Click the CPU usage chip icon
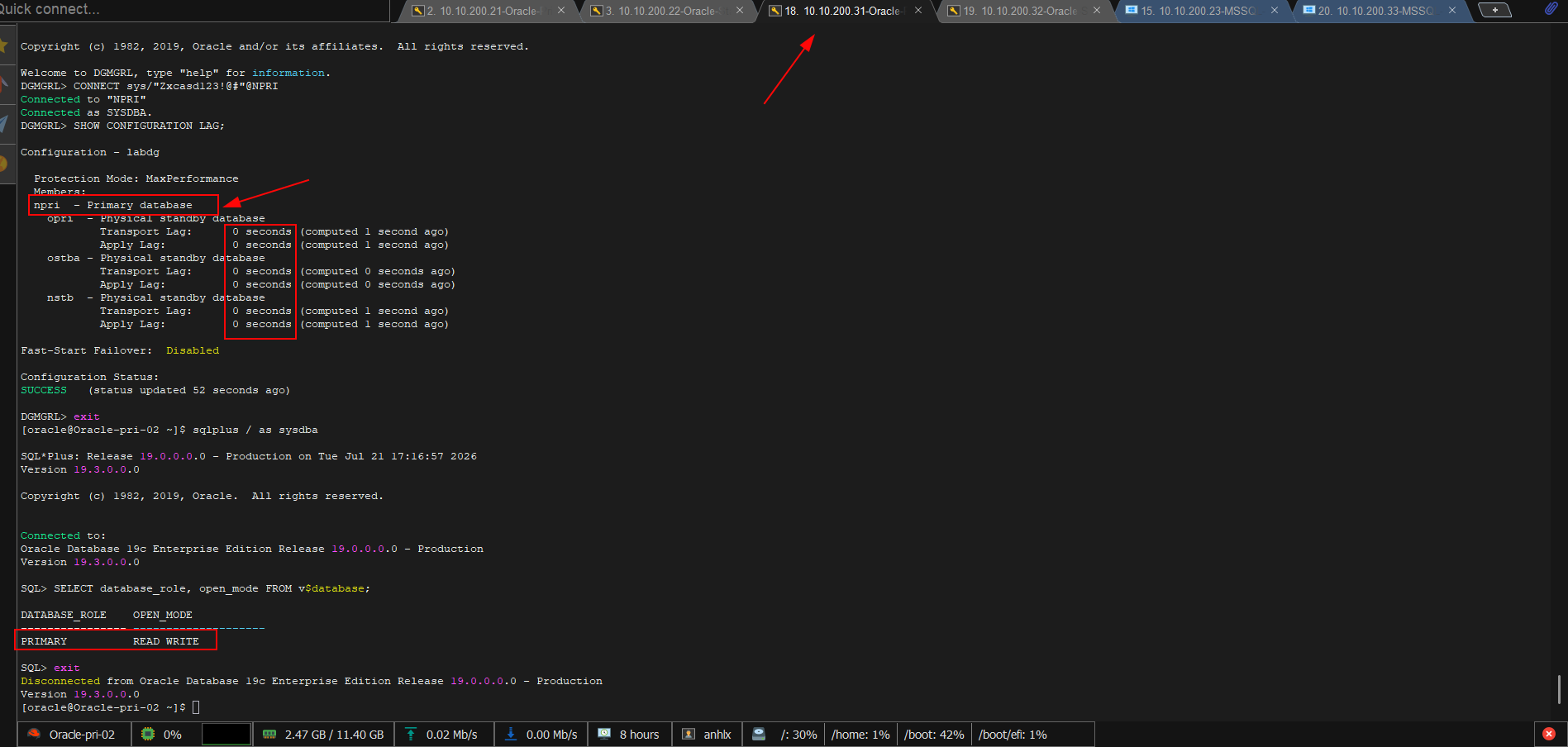Screen dimensions: 1568x747 pyautogui.click(x=148, y=734)
